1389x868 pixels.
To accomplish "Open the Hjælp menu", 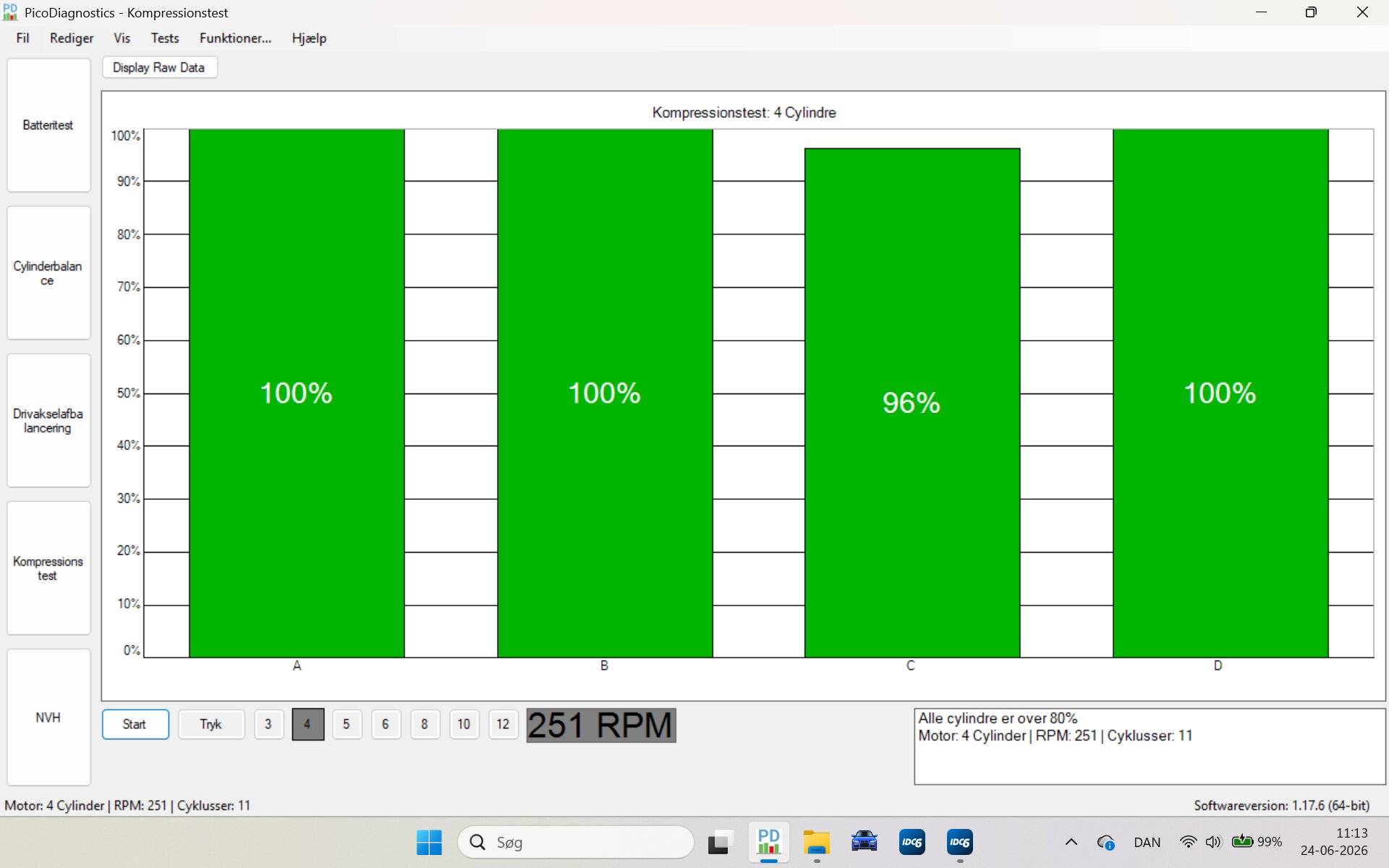I will pos(309,38).
